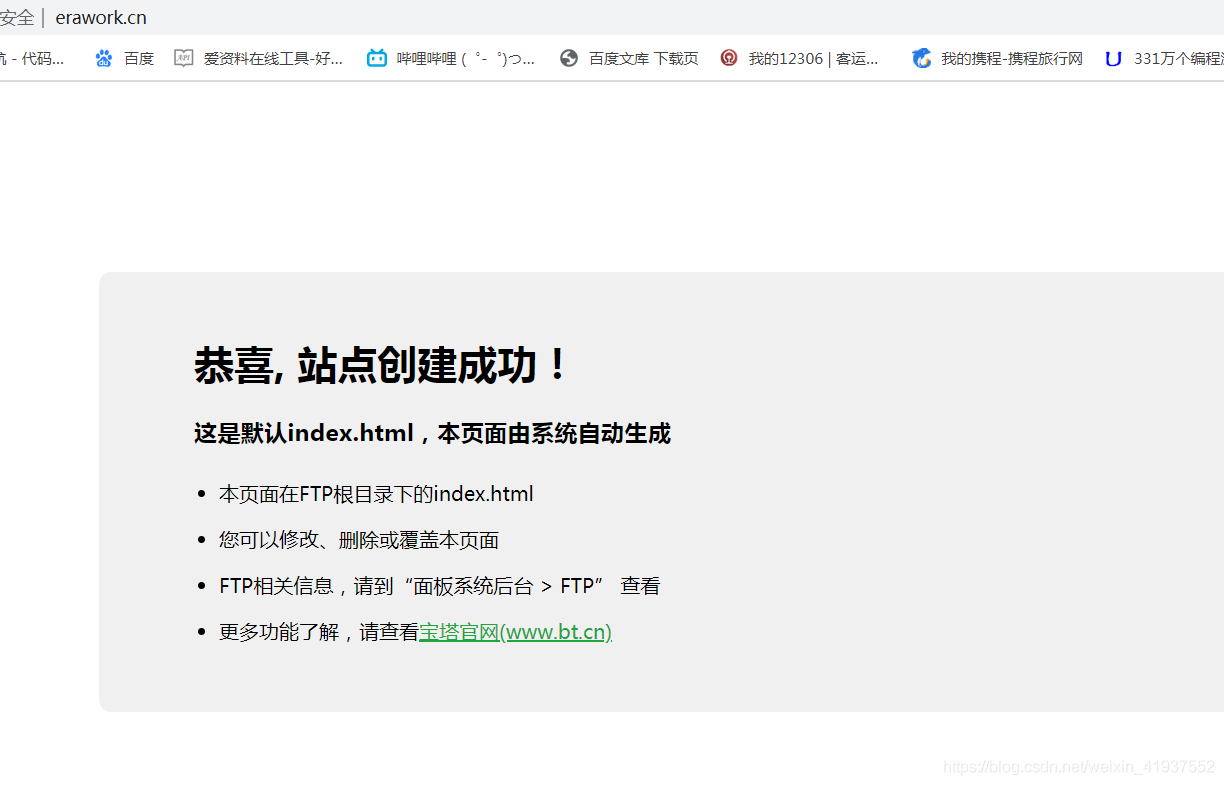Screen dimensions: 1224x785
Task: Open the 百度文库 下载页 bookmark
Action: click(x=644, y=58)
